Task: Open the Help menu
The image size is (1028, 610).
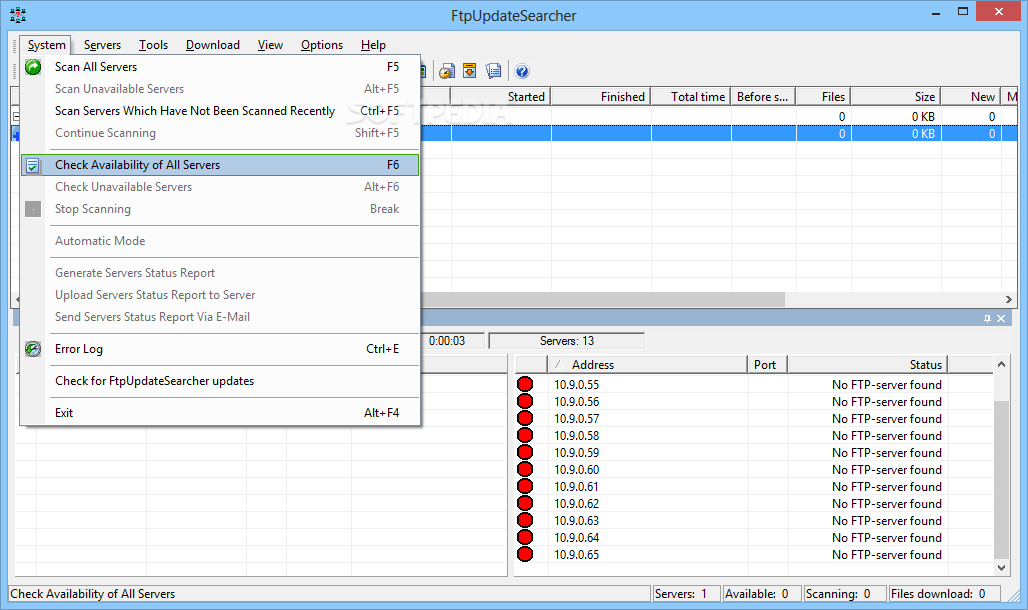Action: (x=373, y=45)
